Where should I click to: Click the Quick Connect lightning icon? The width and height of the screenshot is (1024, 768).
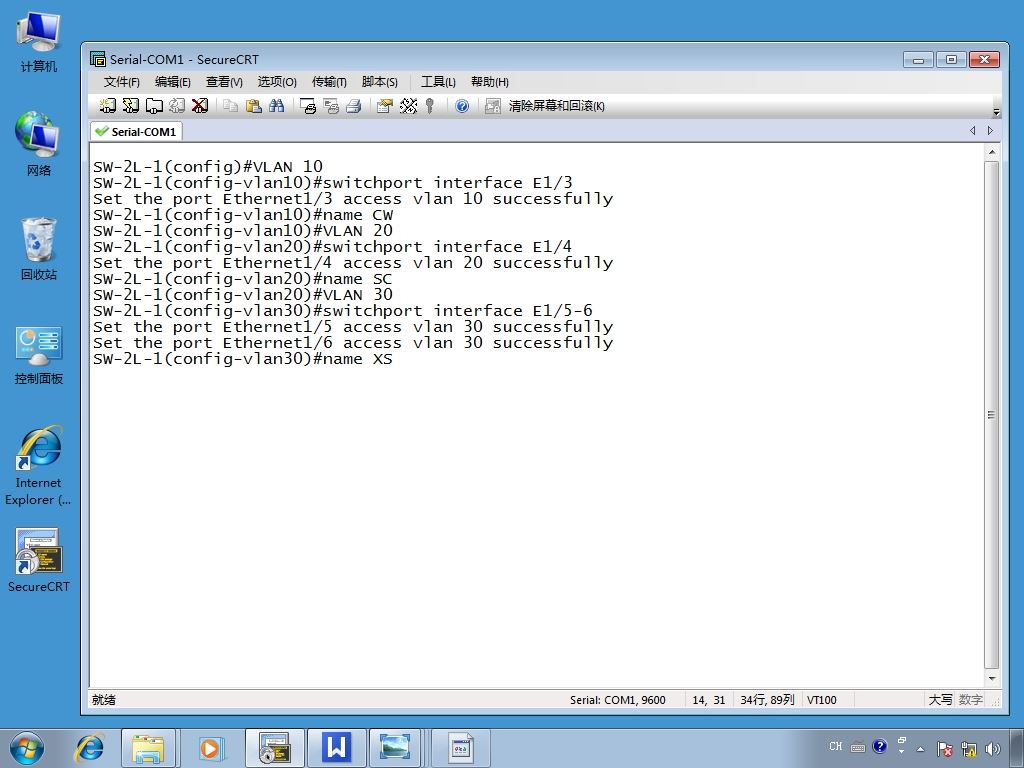point(131,106)
